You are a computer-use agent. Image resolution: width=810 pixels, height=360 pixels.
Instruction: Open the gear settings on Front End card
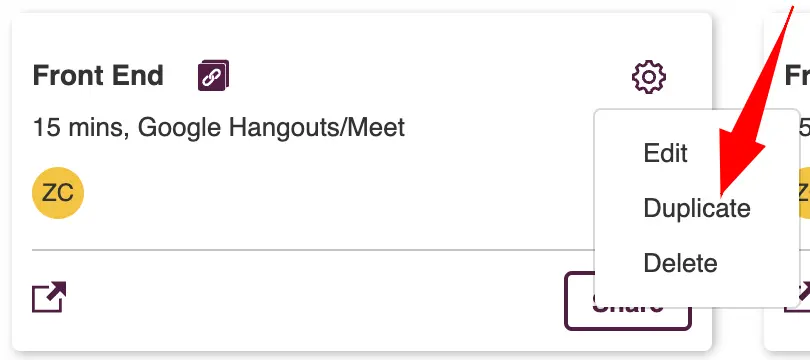click(x=648, y=77)
